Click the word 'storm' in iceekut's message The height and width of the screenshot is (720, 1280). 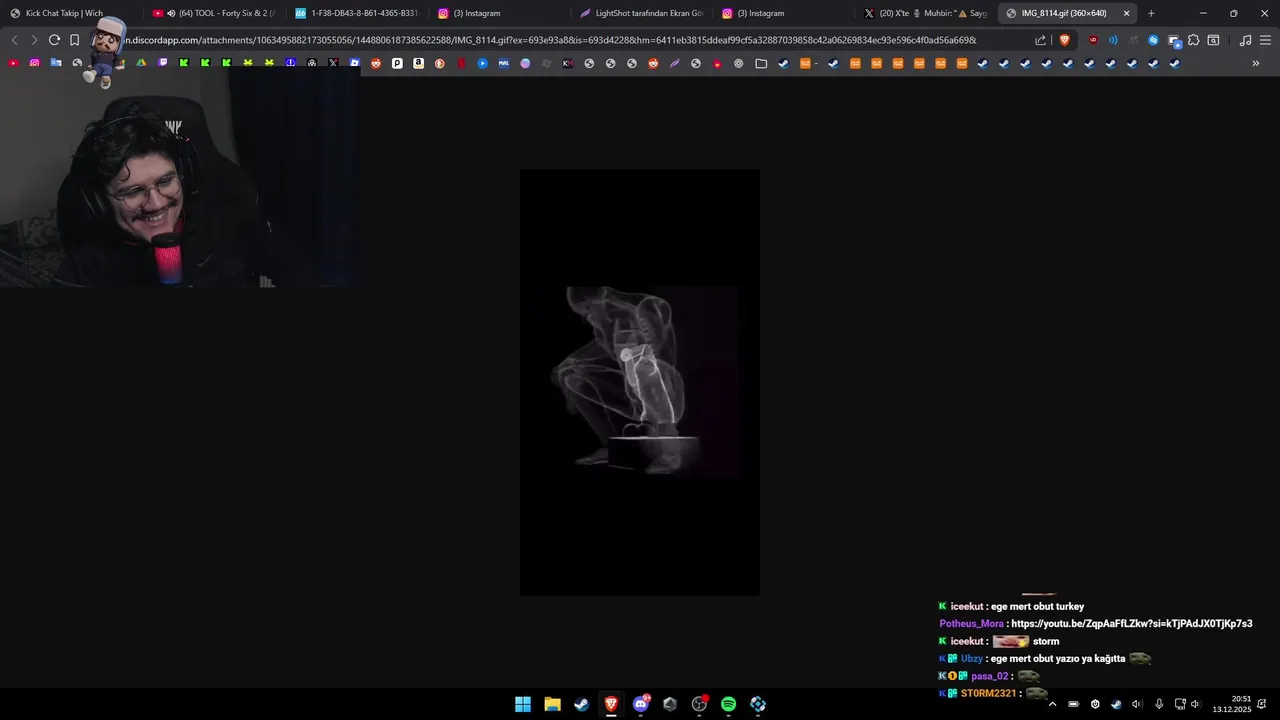tap(1046, 642)
